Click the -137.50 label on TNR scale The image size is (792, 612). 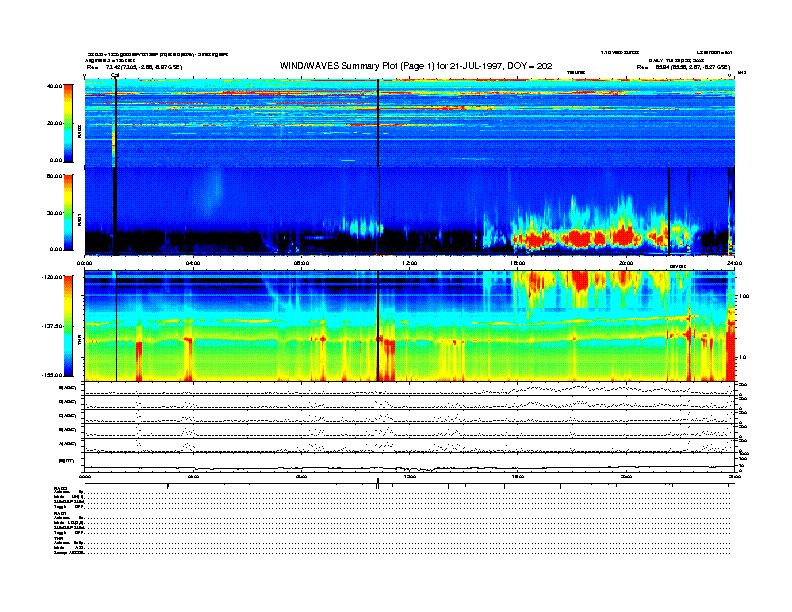click(52, 326)
